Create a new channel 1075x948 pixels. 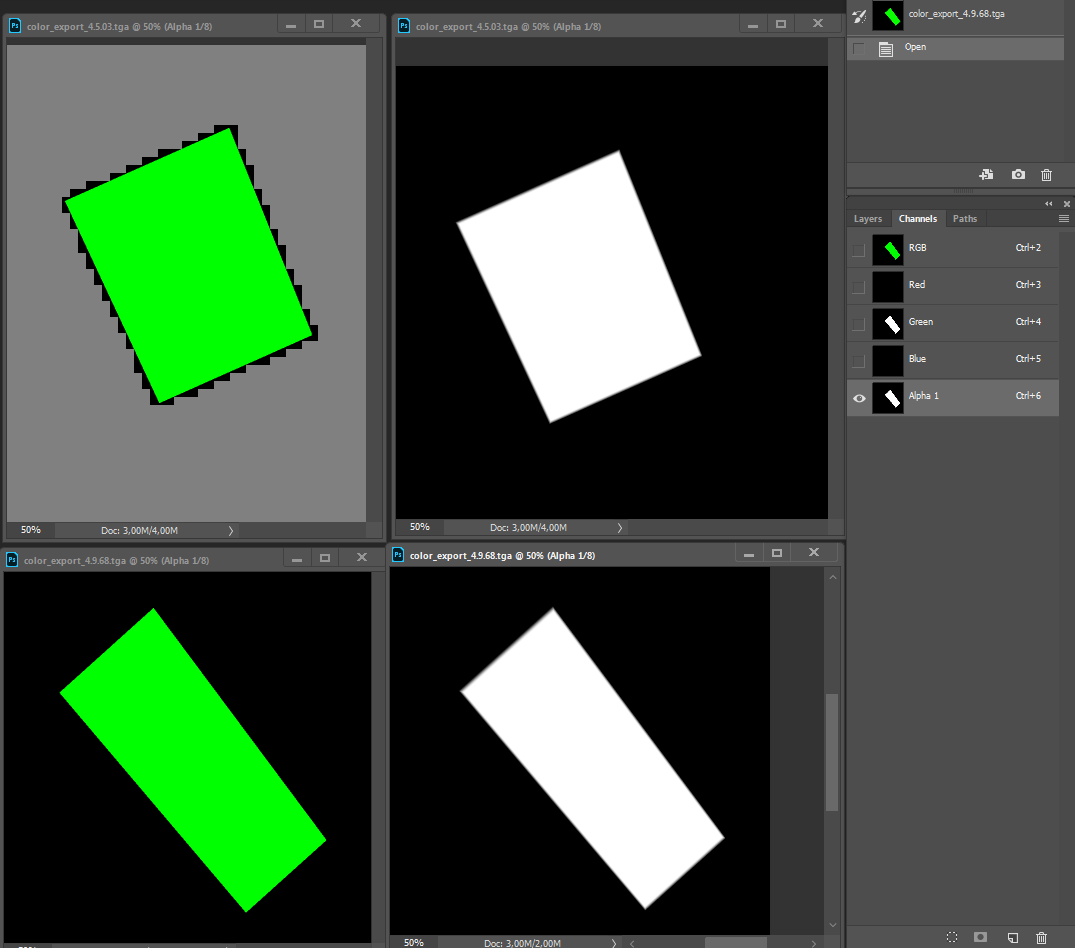[1012, 937]
